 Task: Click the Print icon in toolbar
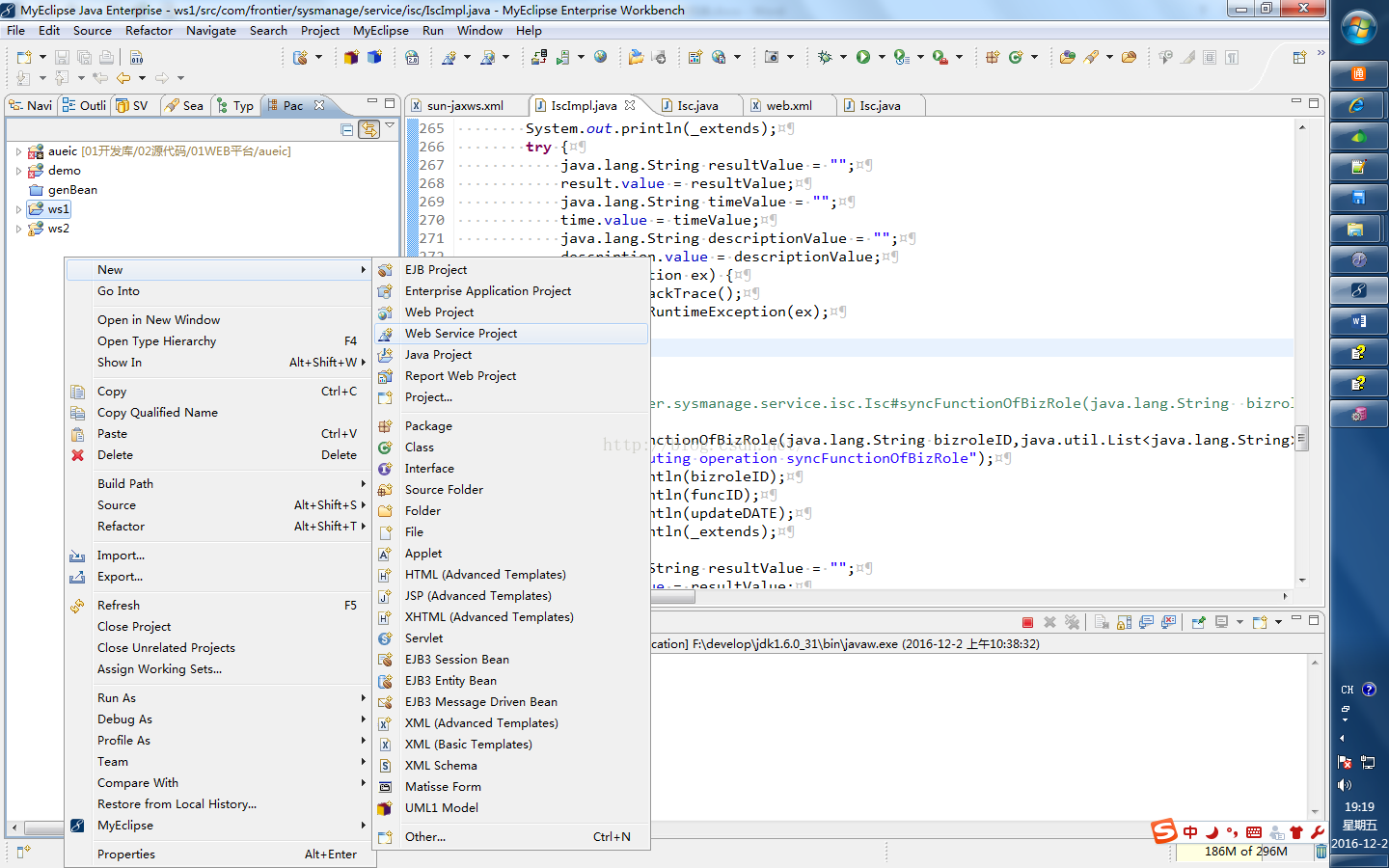pos(107,58)
